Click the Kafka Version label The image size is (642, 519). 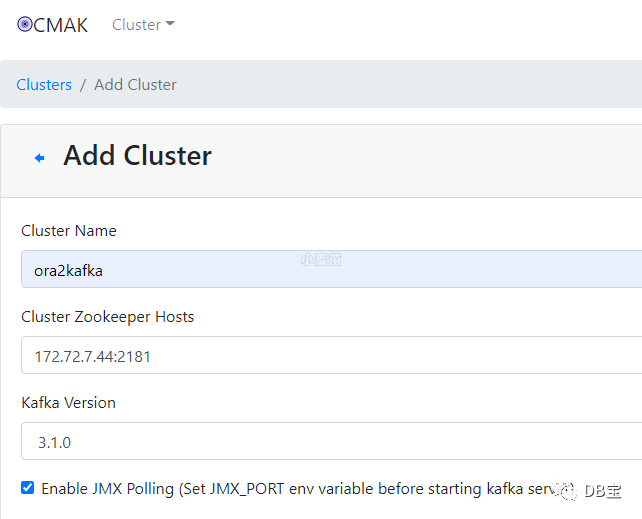[69, 403]
